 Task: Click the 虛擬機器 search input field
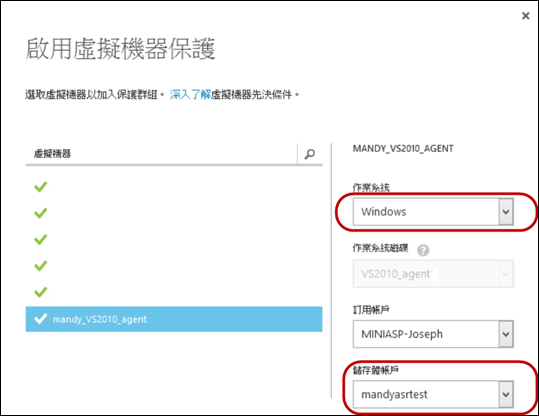[161, 154]
